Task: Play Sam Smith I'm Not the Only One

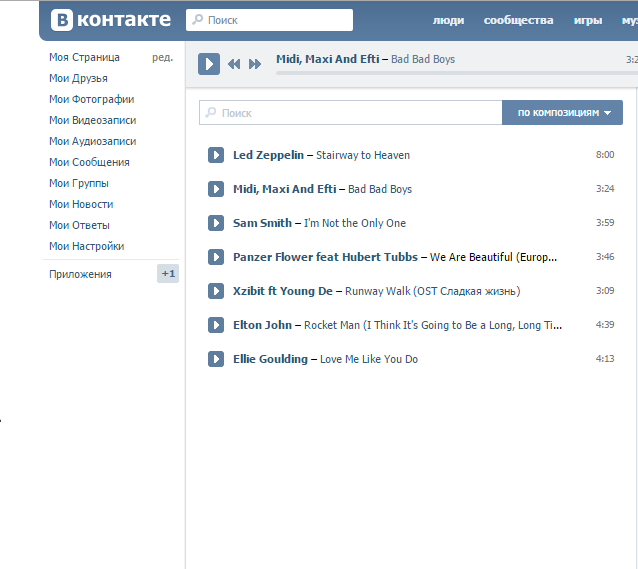Action: coord(216,223)
